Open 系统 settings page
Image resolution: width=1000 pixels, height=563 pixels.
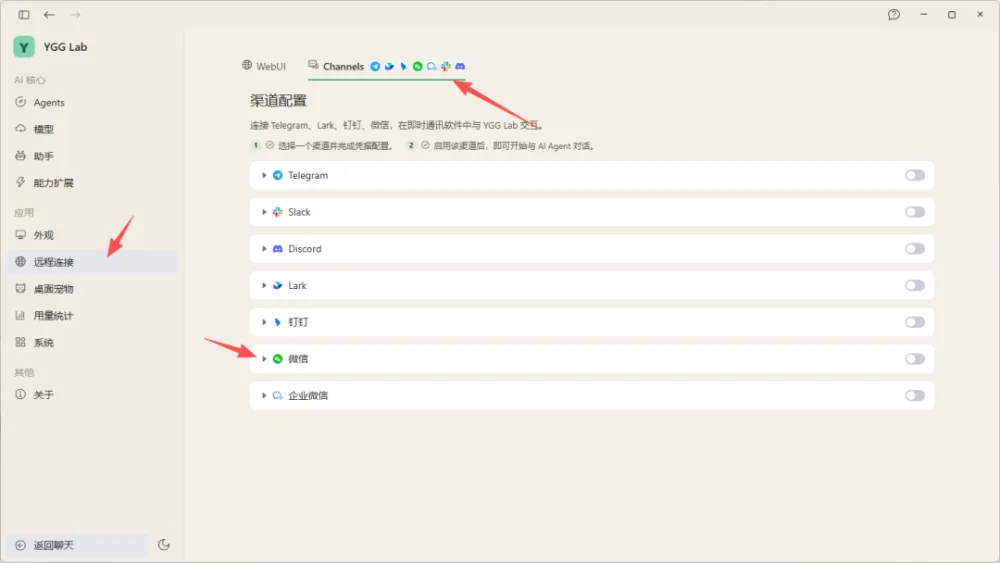(x=92, y=342)
